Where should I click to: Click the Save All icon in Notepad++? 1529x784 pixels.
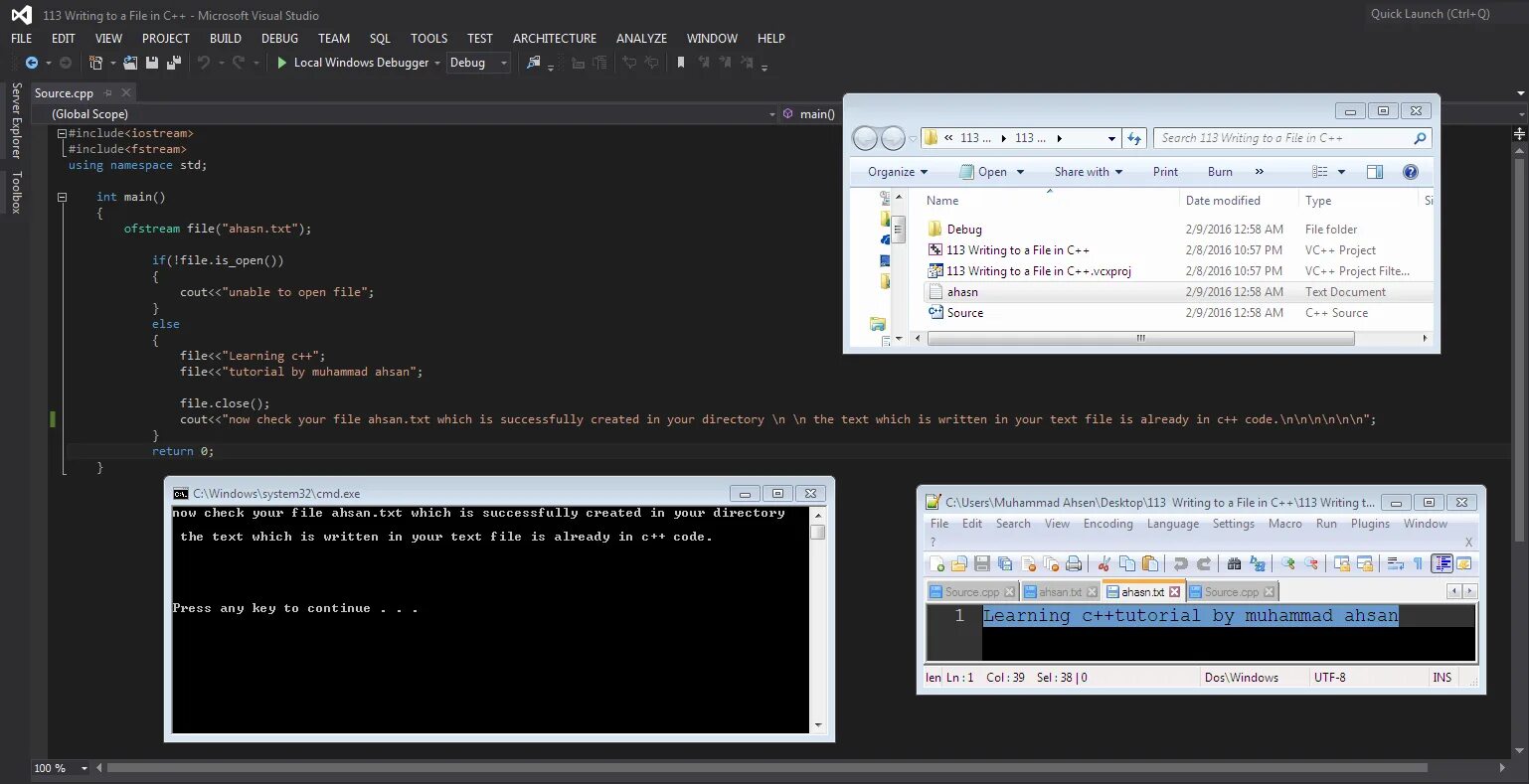point(1005,564)
